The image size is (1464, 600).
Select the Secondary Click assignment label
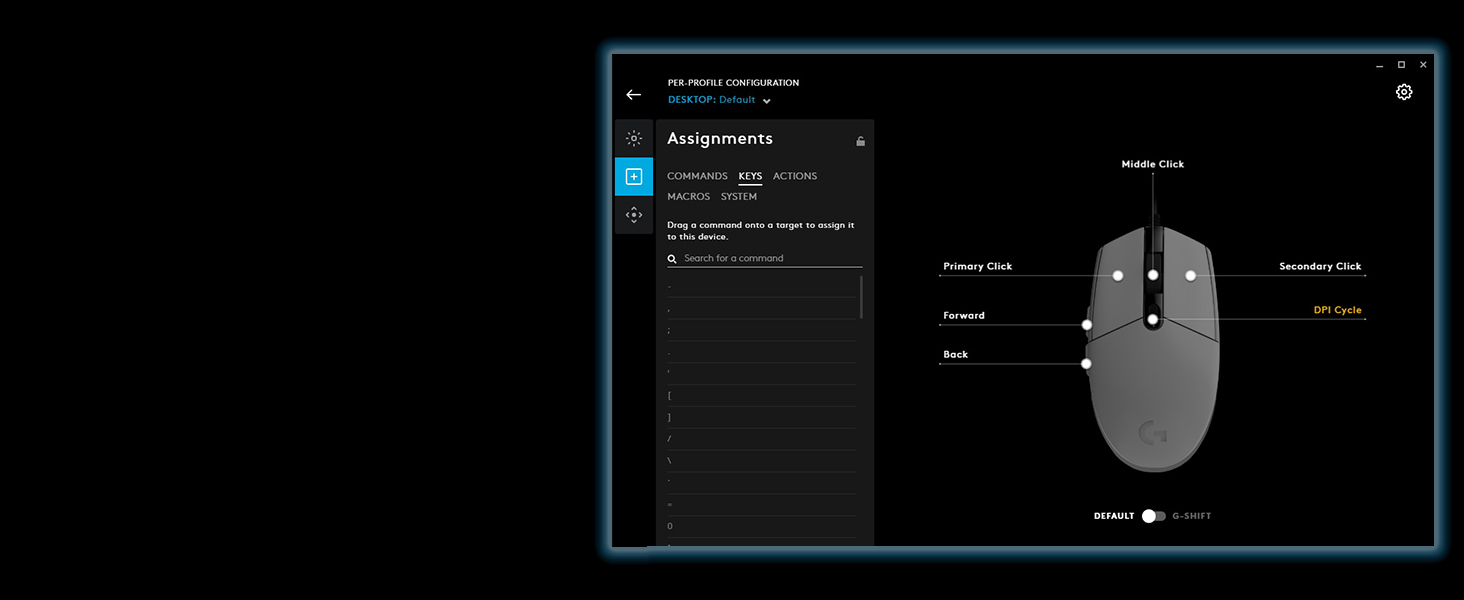[1320, 267]
